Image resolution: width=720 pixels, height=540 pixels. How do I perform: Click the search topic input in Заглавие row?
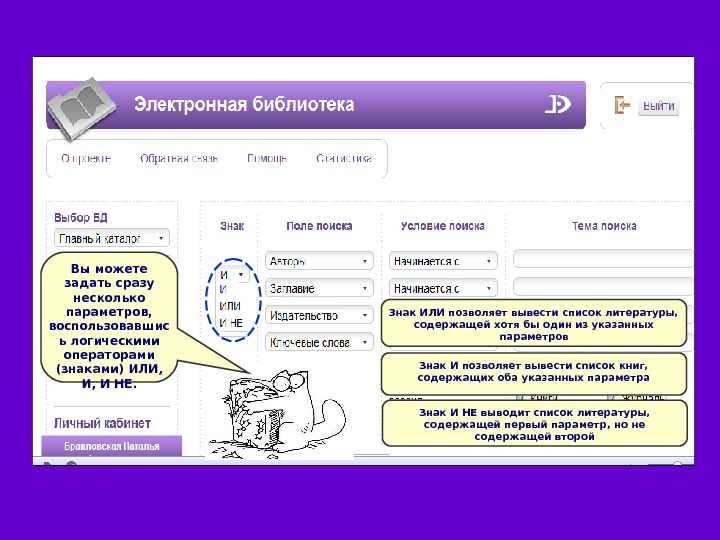[x=603, y=286]
